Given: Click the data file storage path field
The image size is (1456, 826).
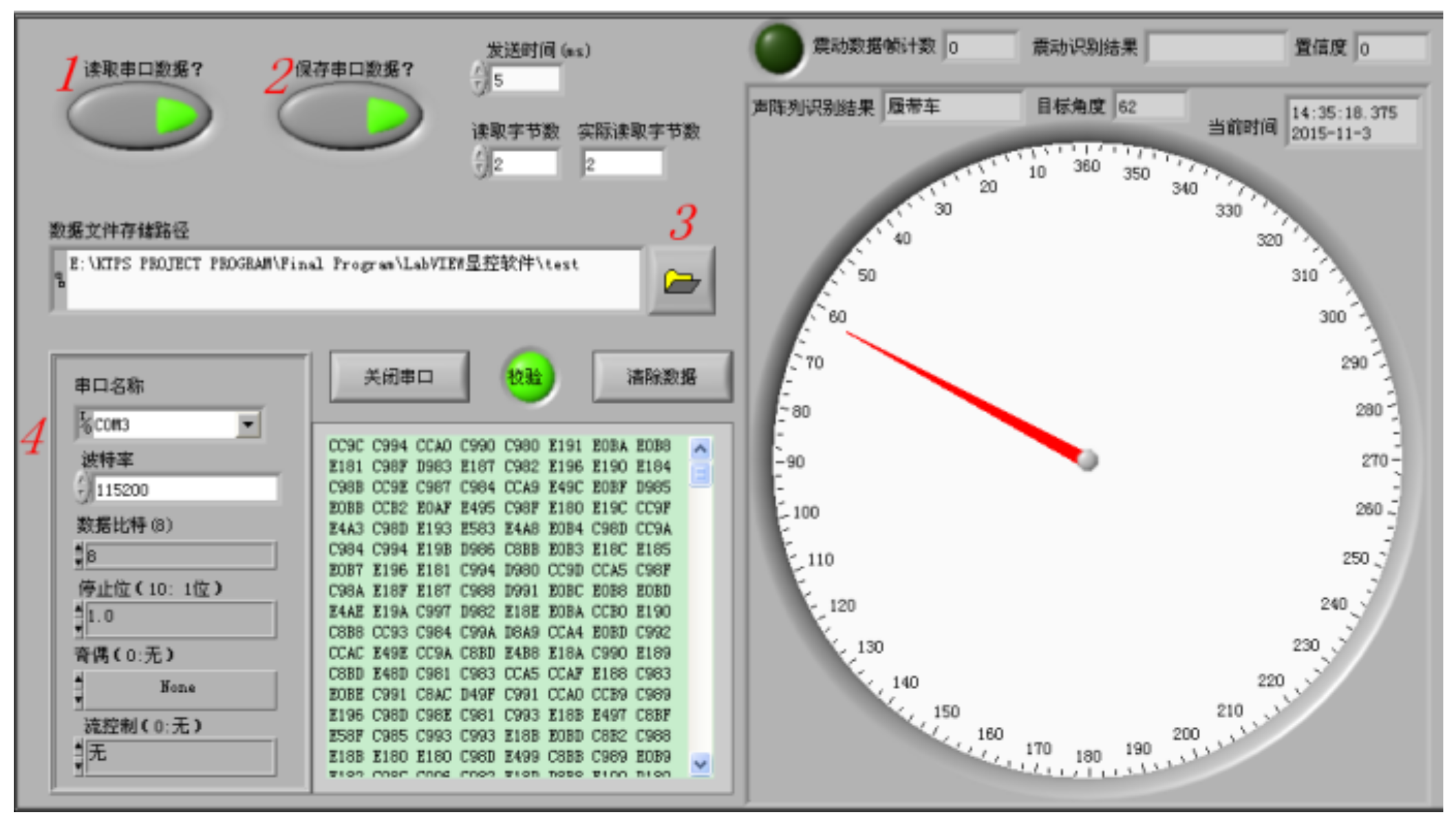Looking at the screenshot, I should point(351,280).
